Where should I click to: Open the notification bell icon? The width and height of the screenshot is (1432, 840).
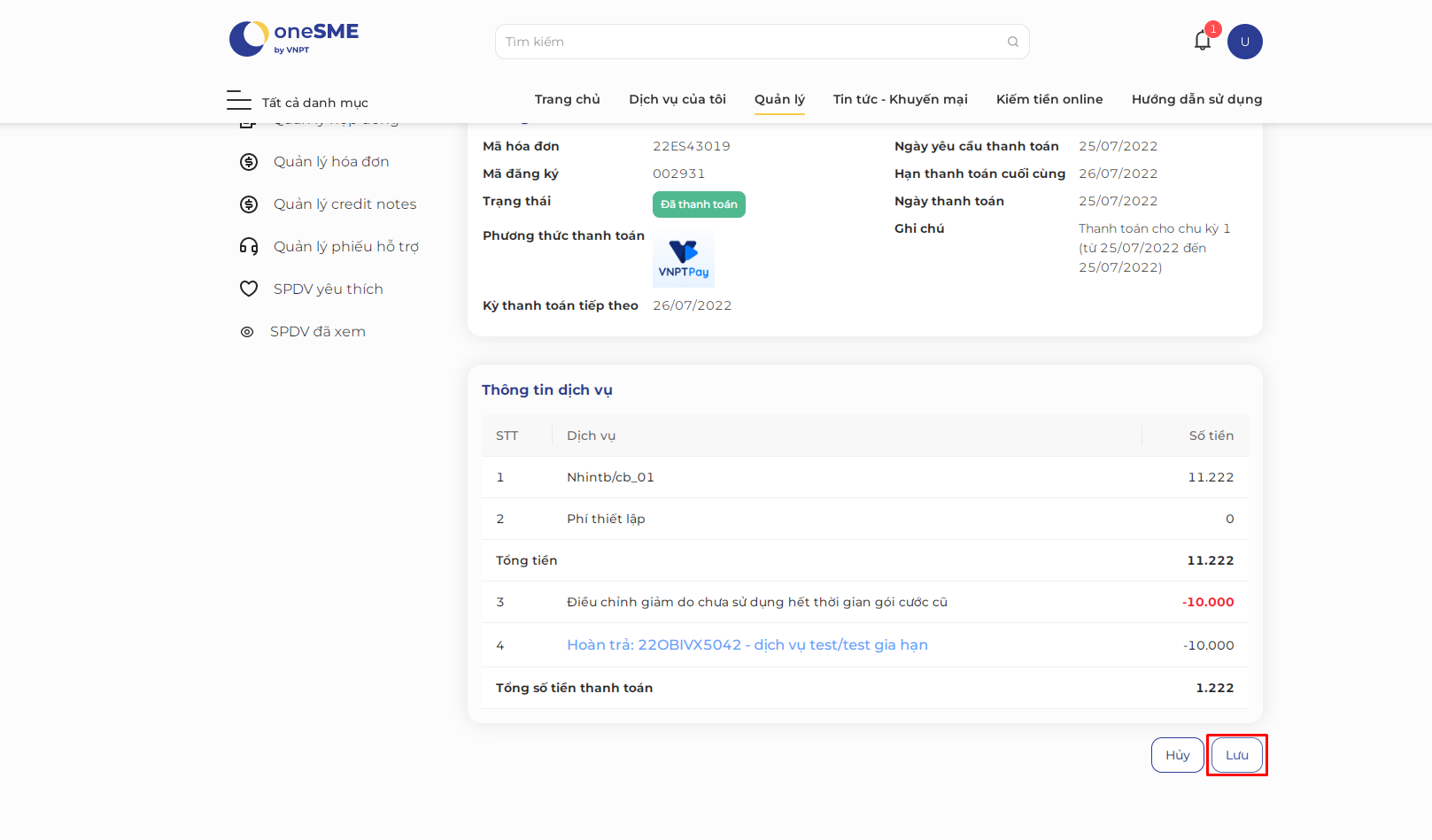[x=1202, y=41]
